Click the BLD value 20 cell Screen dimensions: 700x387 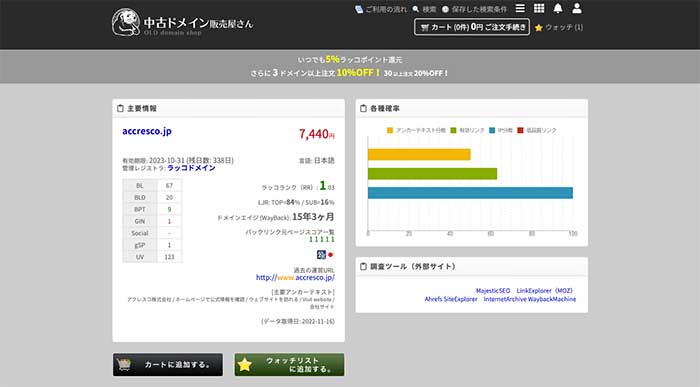[169, 197]
